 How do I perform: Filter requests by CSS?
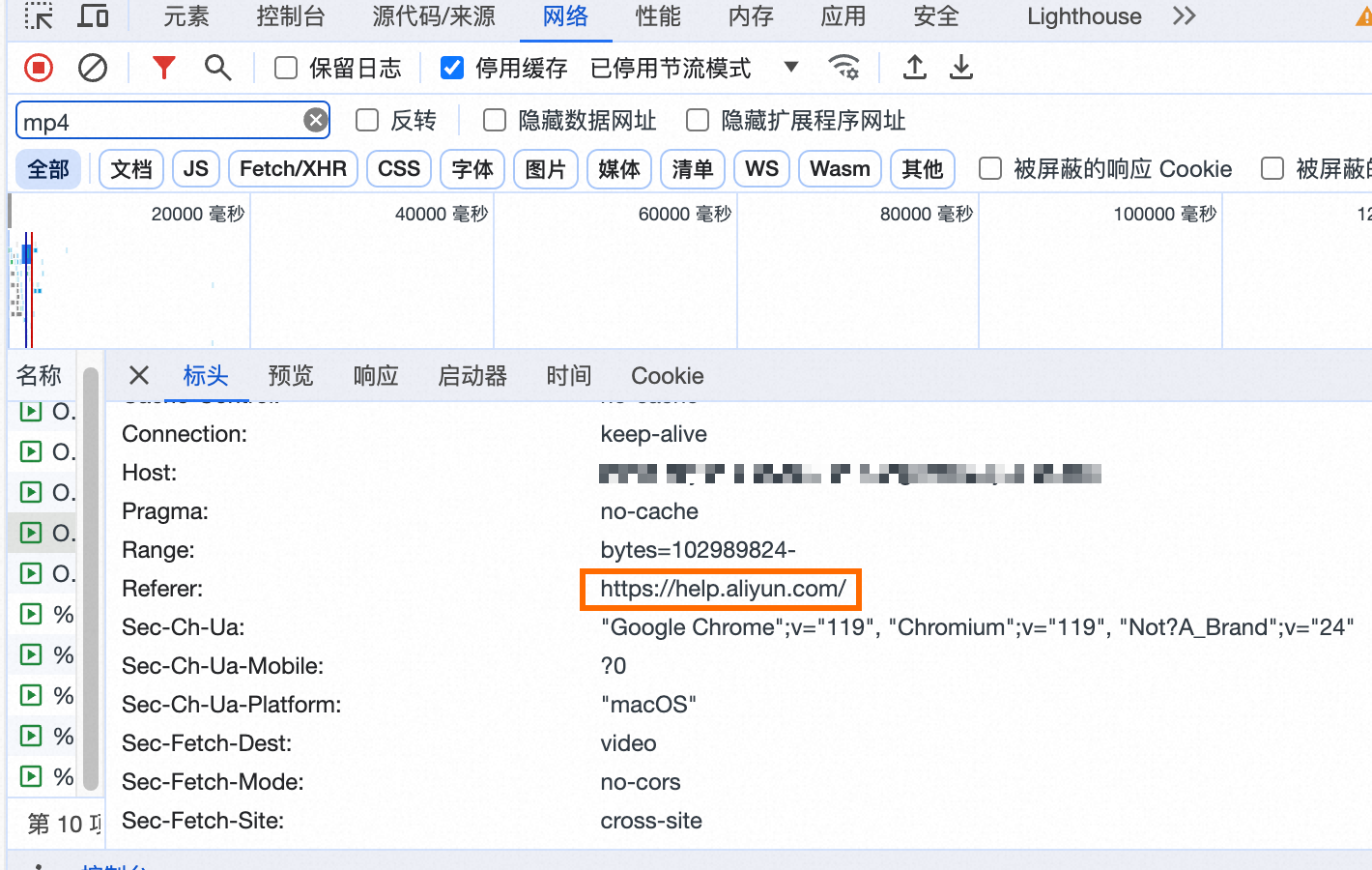point(399,169)
